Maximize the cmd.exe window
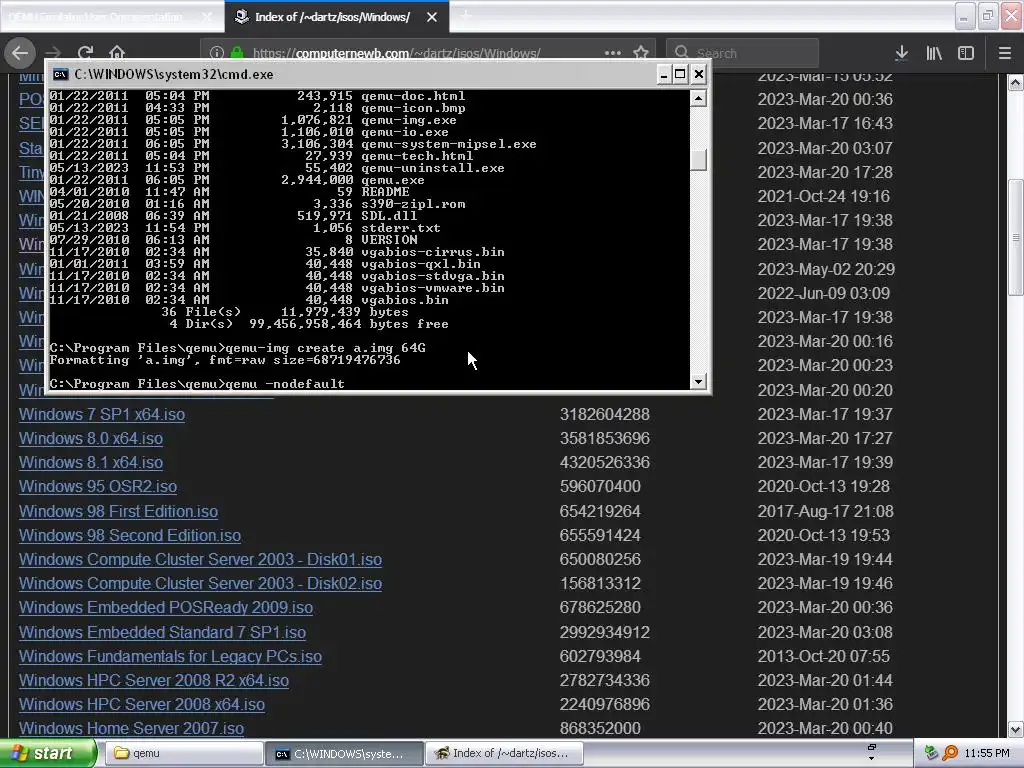This screenshot has width=1024, height=768. (680, 74)
